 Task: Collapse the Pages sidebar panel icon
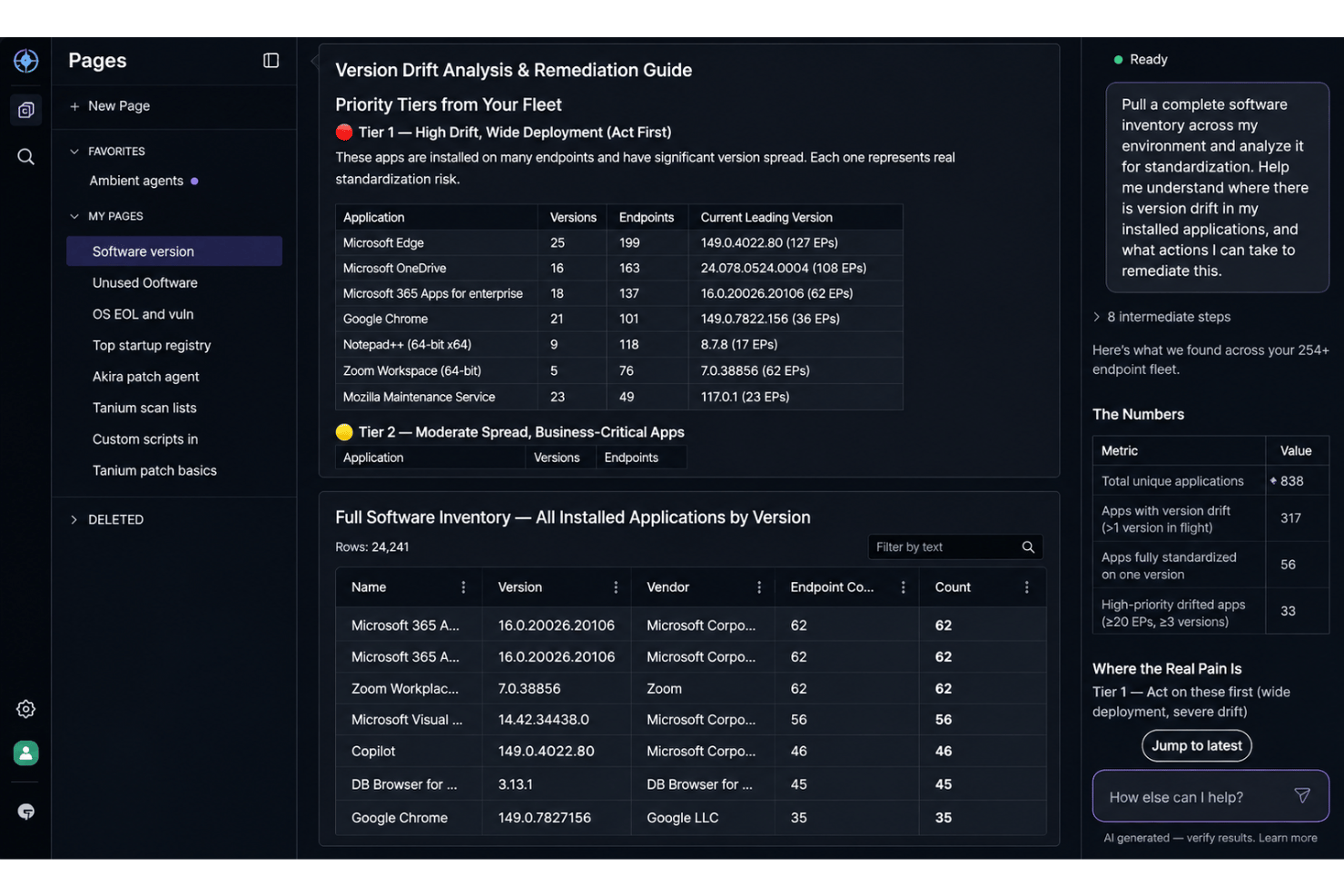271,61
